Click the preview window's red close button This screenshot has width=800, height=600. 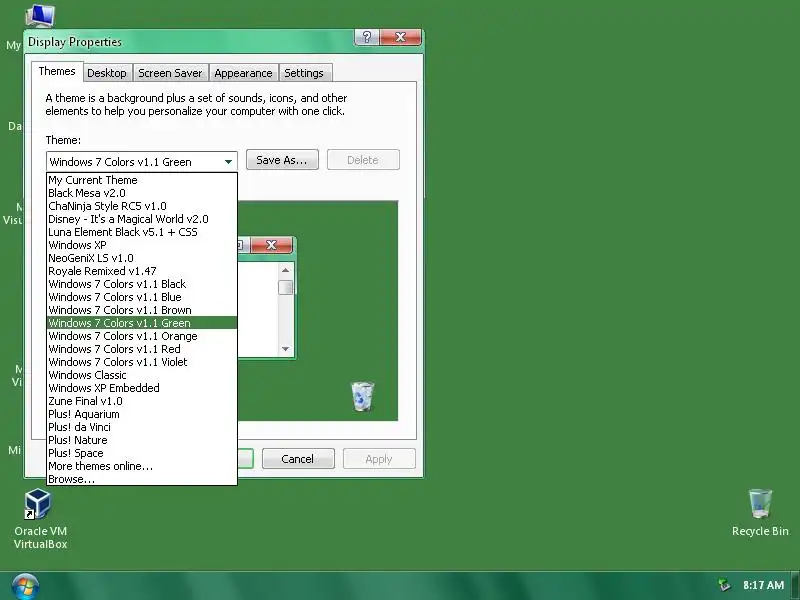click(x=271, y=245)
